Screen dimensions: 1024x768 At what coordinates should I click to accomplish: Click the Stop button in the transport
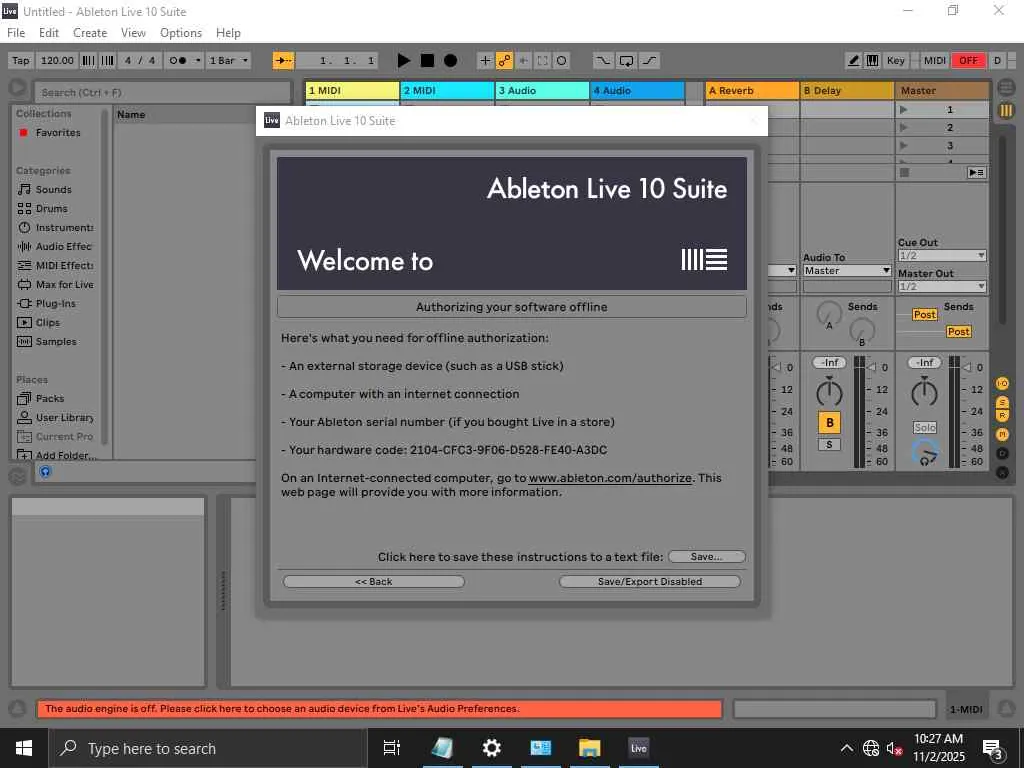pos(427,61)
